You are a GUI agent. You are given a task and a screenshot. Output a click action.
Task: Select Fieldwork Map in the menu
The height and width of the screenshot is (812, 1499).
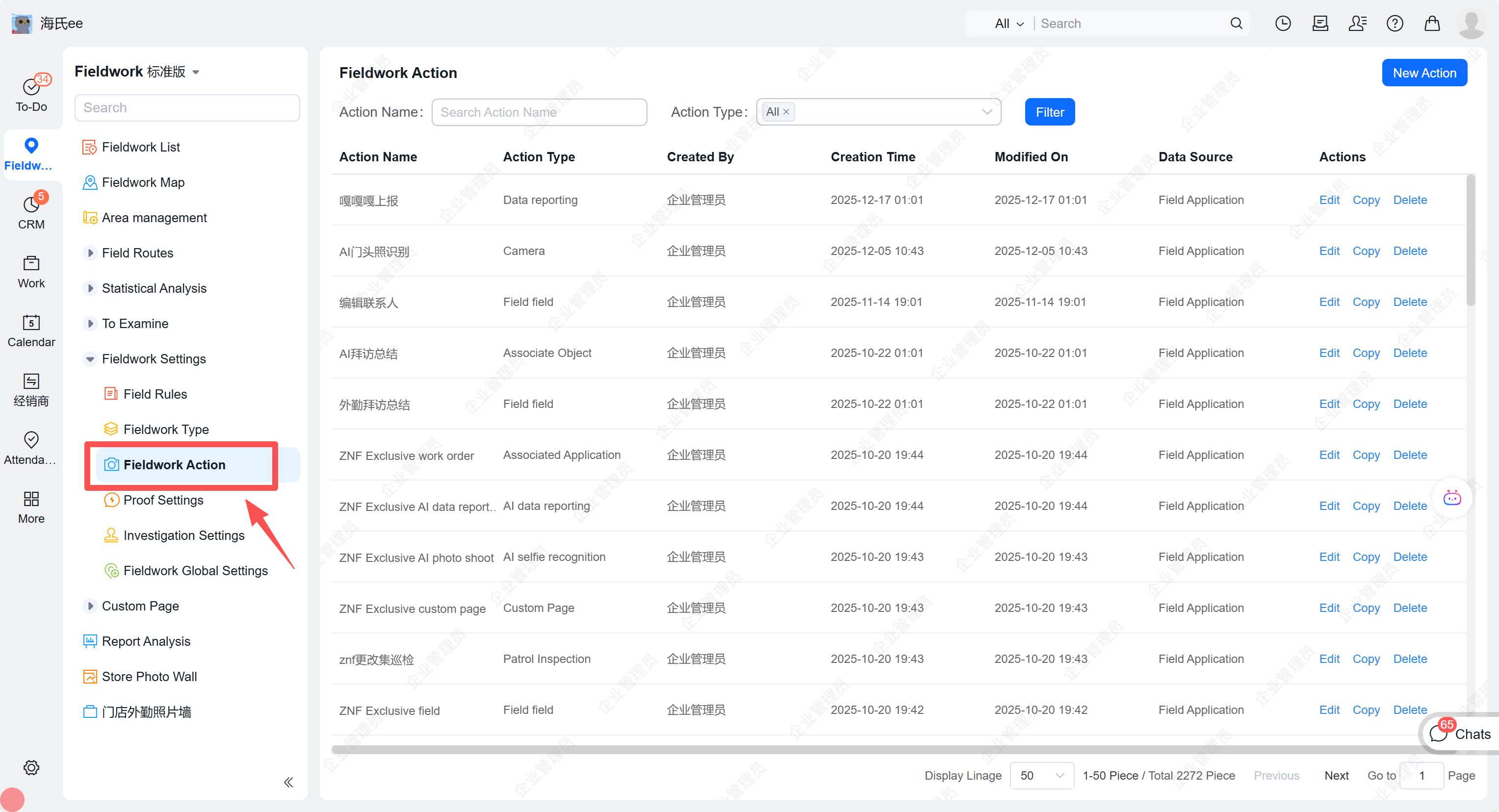[143, 182]
